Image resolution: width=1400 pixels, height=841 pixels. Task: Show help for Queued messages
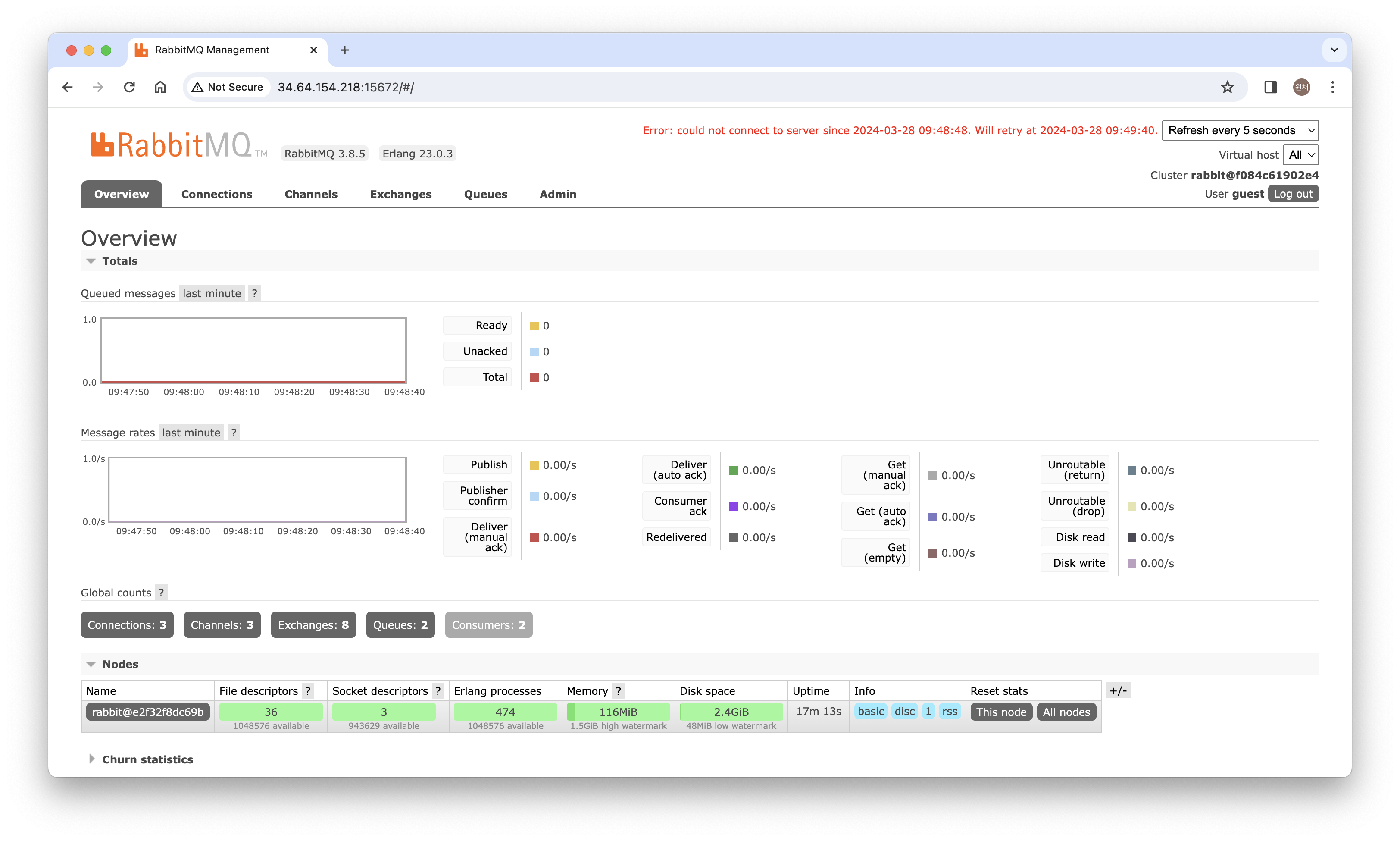[x=254, y=293]
